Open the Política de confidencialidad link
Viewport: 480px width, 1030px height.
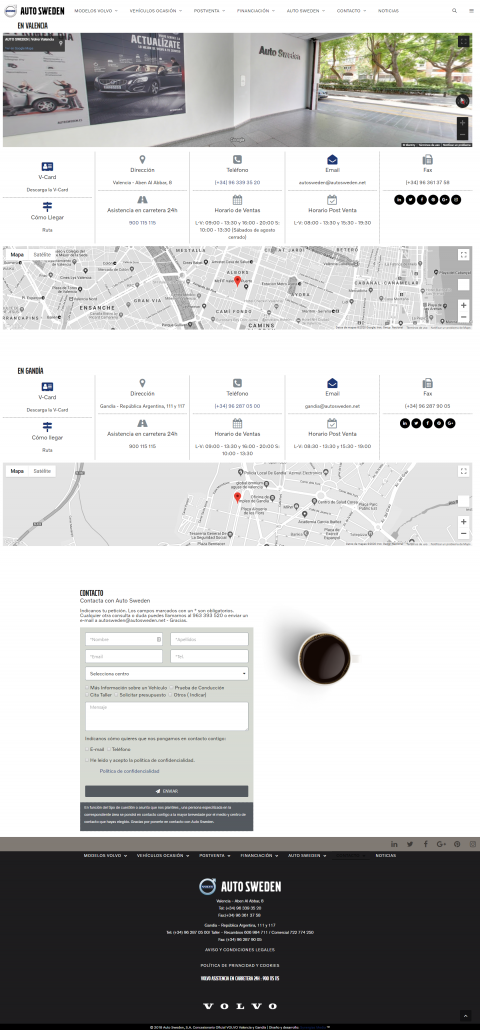point(129,771)
